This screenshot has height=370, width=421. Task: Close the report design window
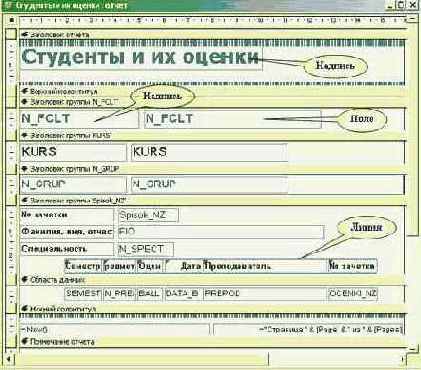(413, 5)
